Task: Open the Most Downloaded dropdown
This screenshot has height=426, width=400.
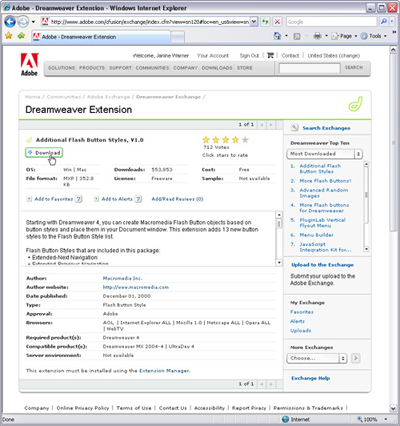Action: pyautogui.click(x=324, y=154)
